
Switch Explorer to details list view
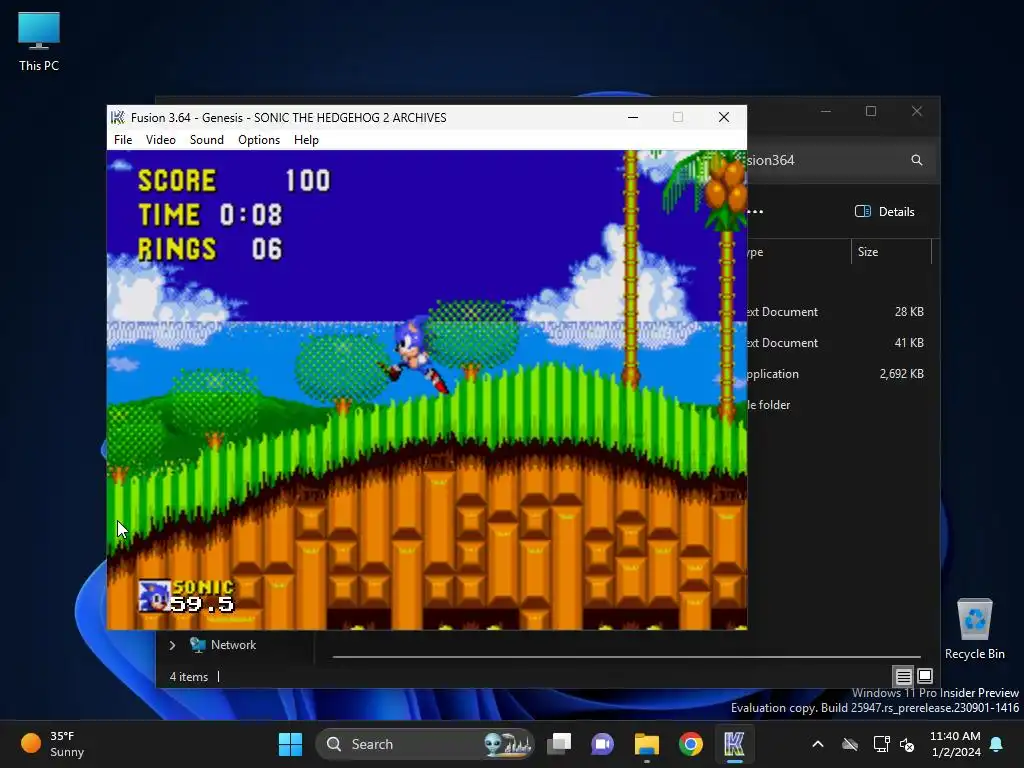(x=903, y=677)
